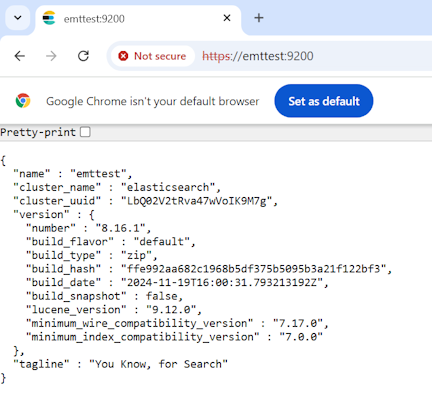Click the forward navigation arrow
This screenshot has width=432, height=394.
pos(51,56)
